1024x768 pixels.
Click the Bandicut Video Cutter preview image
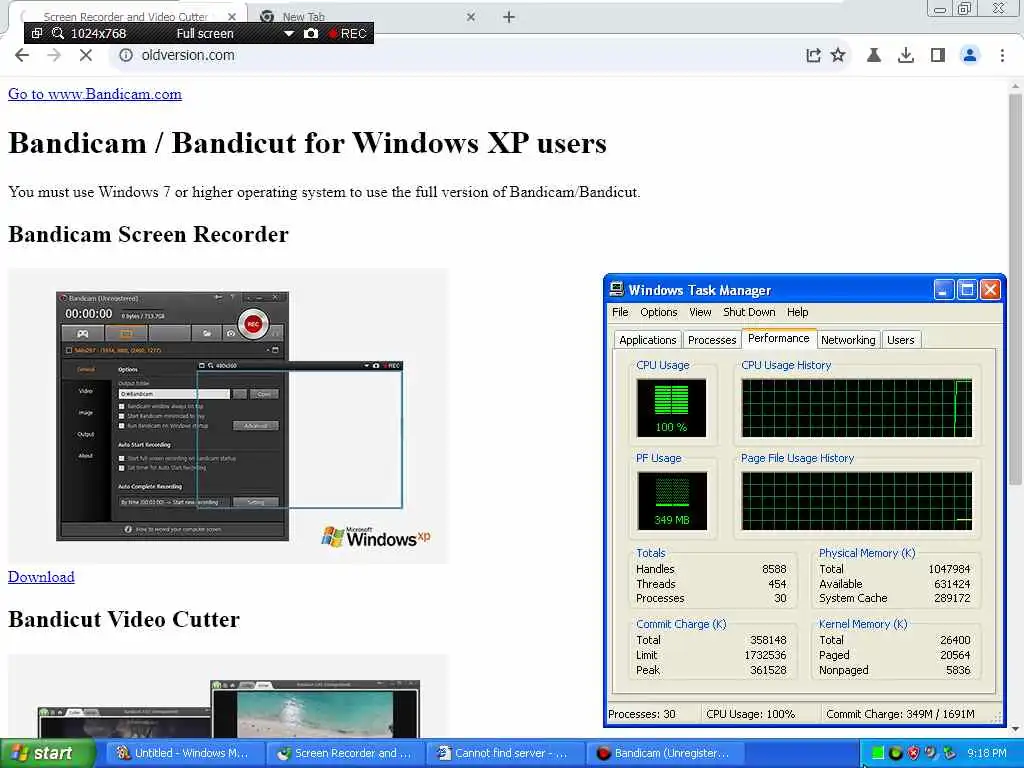click(229, 696)
